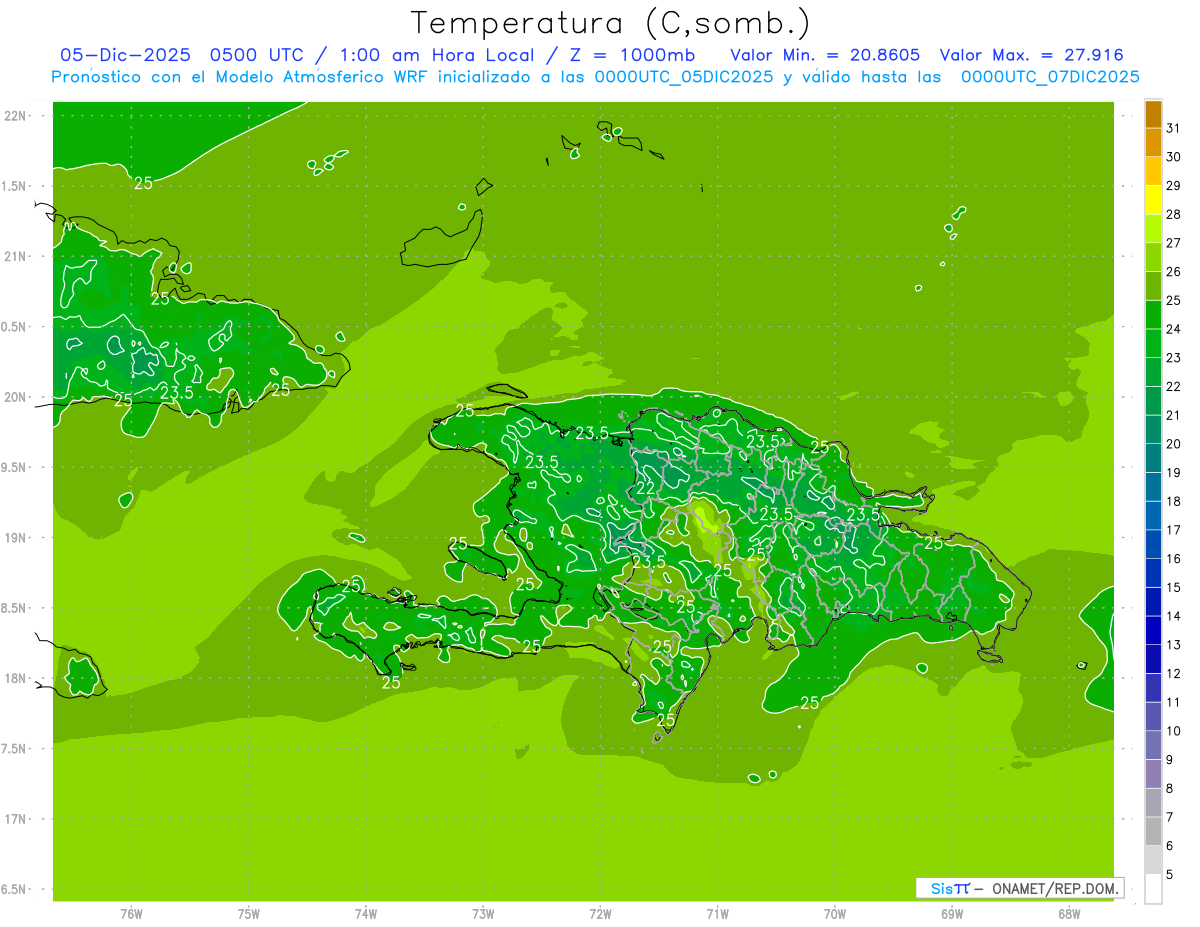This screenshot has width=1200, height=927.
Task: Click the 72W longitude axis label
Action: coord(600,914)
